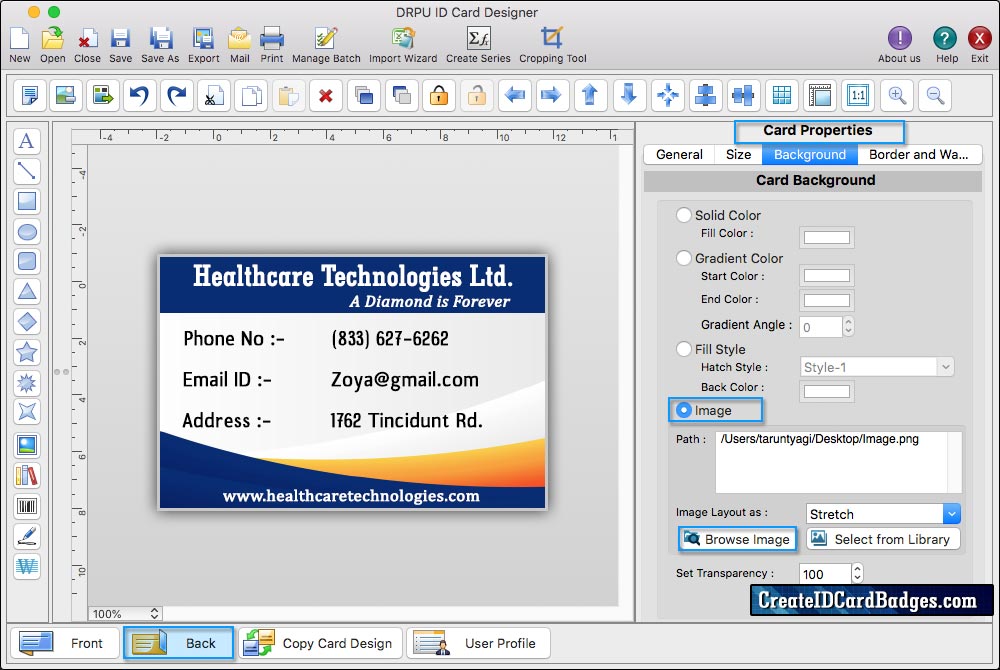Select the Fill Style radio button

pos(684,349)
